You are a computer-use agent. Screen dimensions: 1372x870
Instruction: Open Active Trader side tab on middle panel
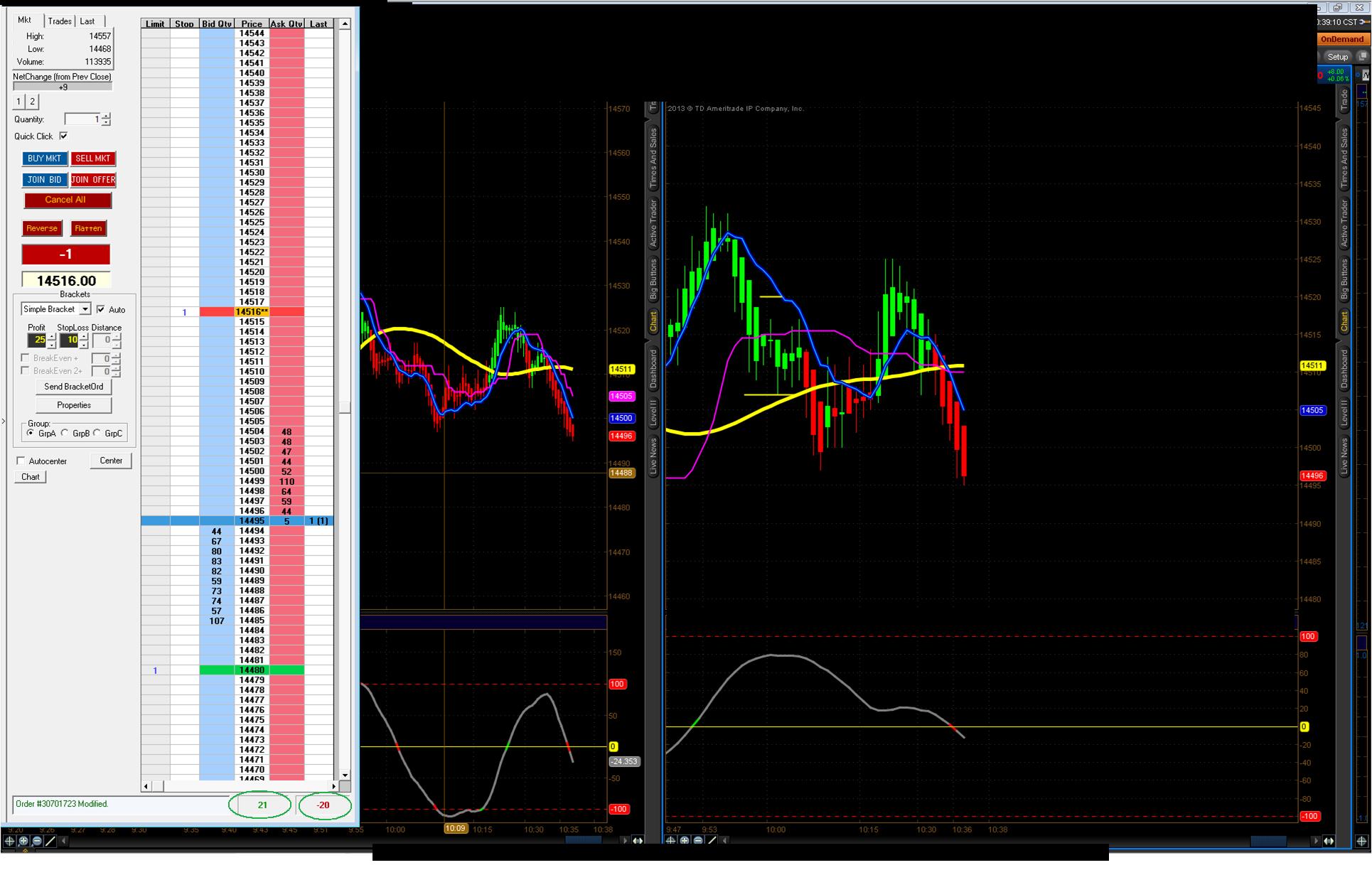(653, 222)
